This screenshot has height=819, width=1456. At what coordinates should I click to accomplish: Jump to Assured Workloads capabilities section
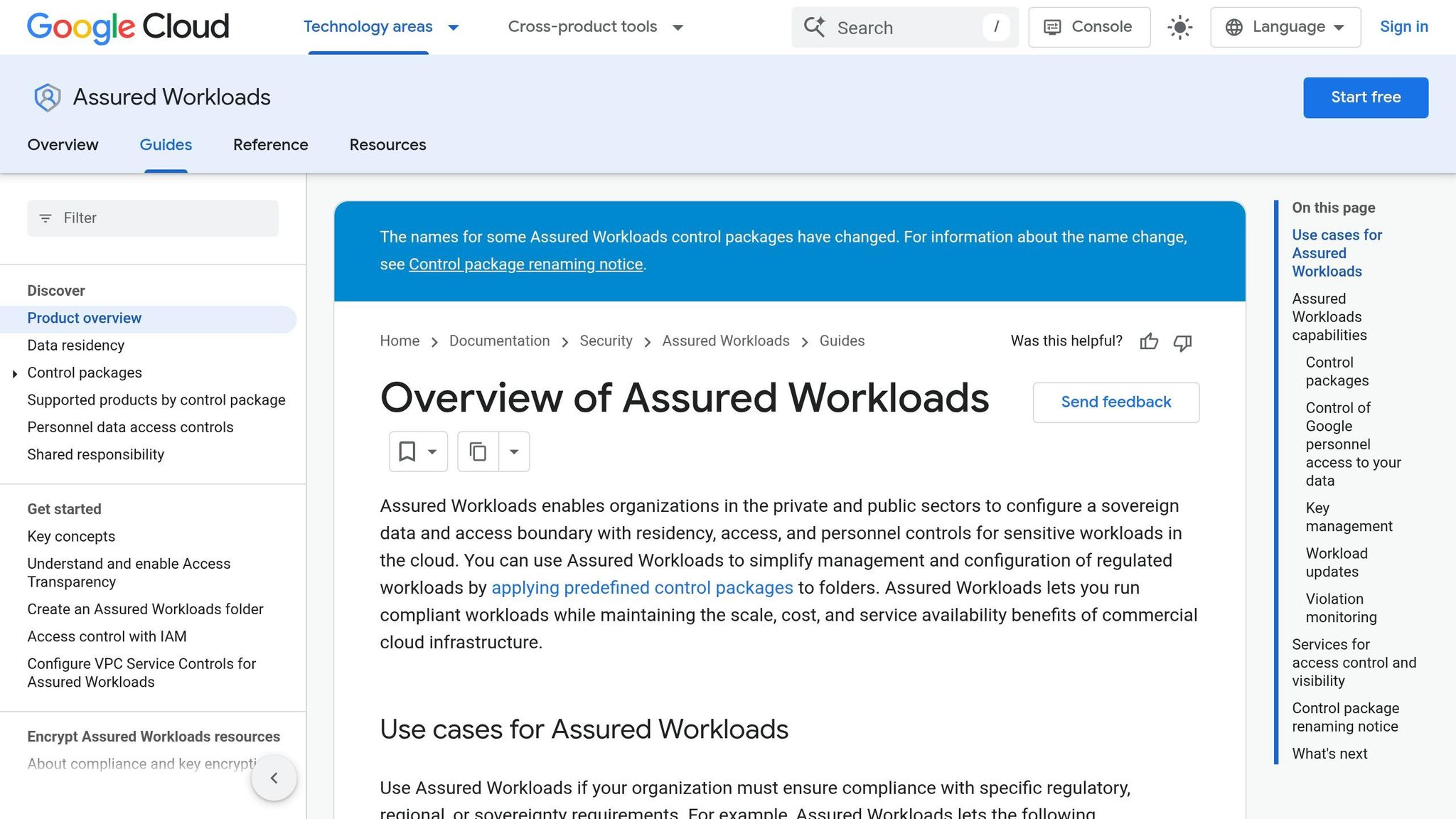1329,317
